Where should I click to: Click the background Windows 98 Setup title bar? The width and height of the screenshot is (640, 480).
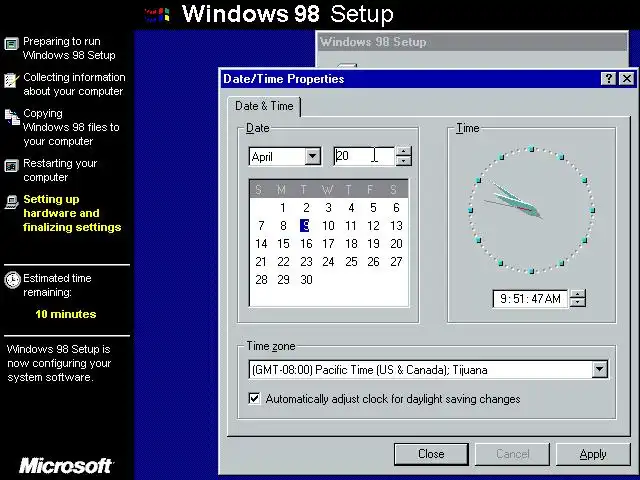tap(472, 42)
